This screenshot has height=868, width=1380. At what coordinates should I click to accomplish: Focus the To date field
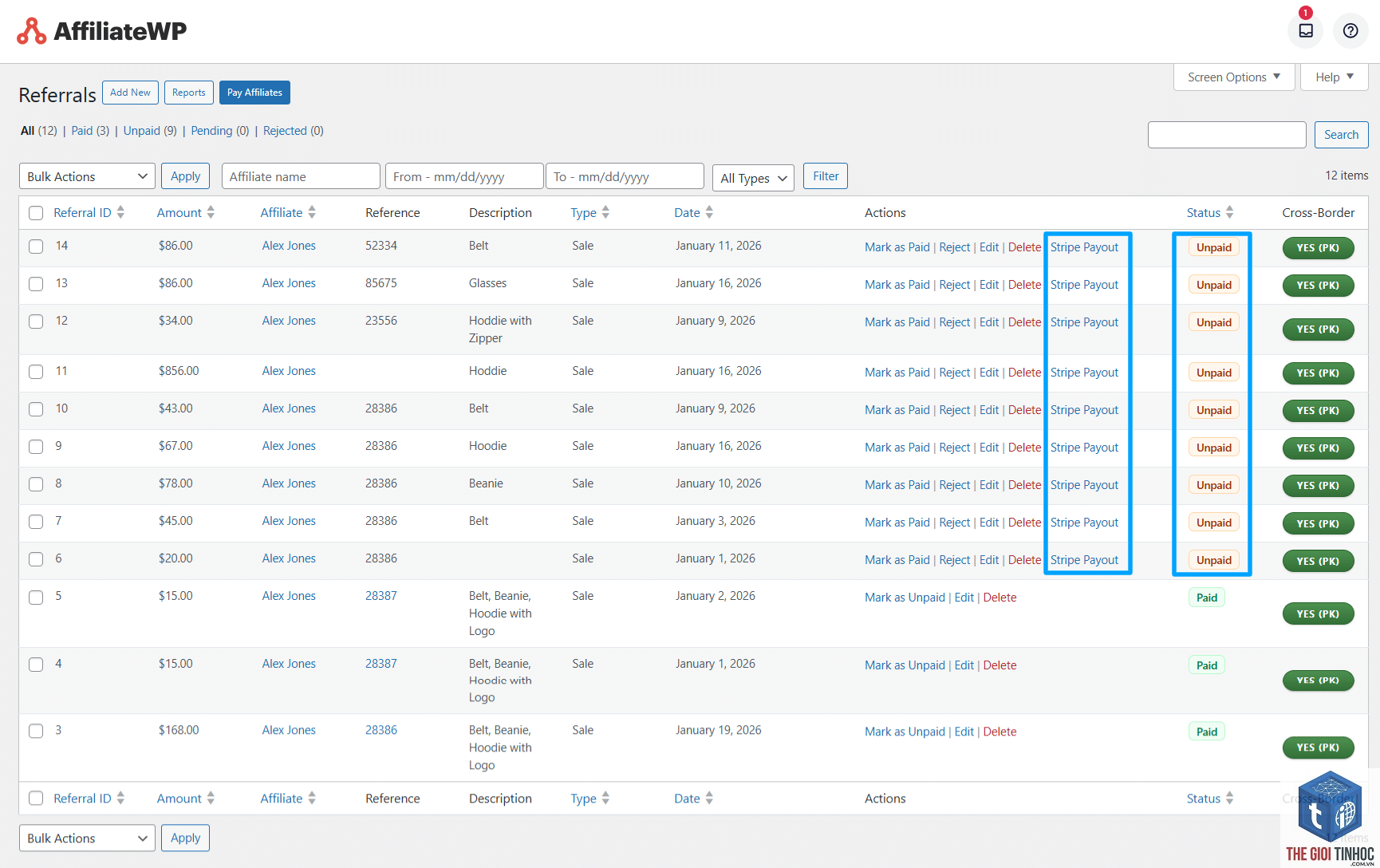(625, 176)
